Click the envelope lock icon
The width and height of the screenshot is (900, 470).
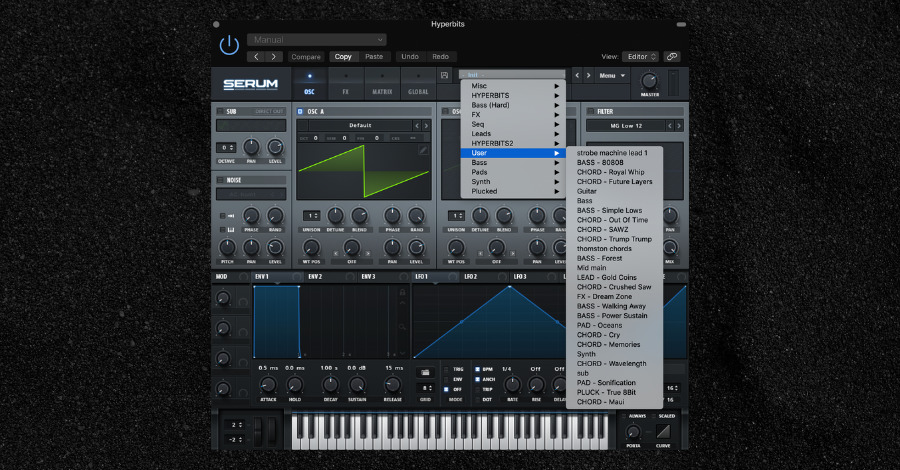click(402, 292)
